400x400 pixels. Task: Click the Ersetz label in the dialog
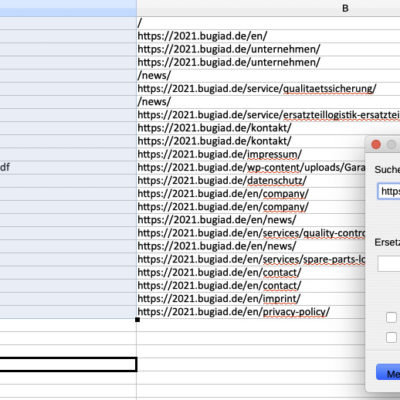pyautogui.click(x=387, y=242)
